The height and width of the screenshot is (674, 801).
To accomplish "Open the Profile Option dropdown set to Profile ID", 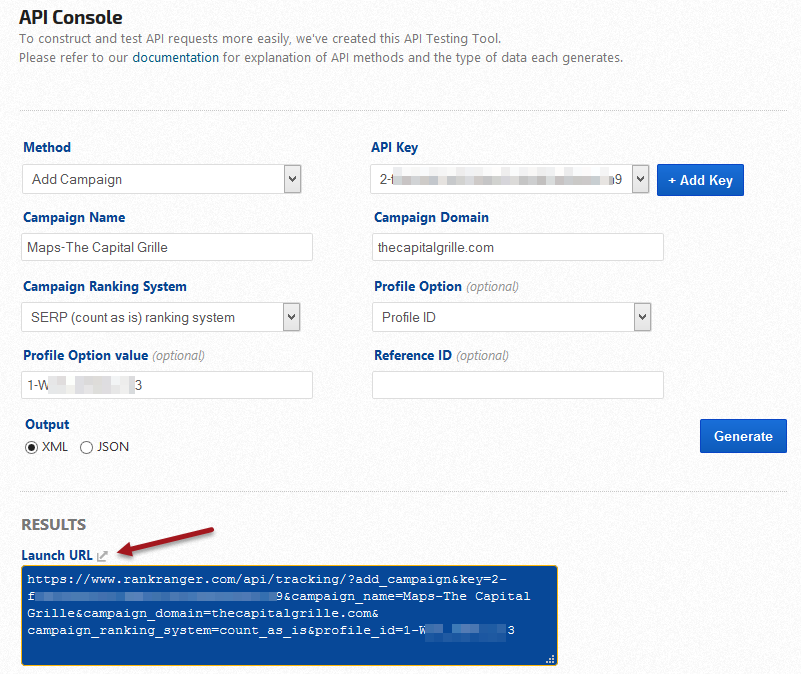I will [513, 317].
